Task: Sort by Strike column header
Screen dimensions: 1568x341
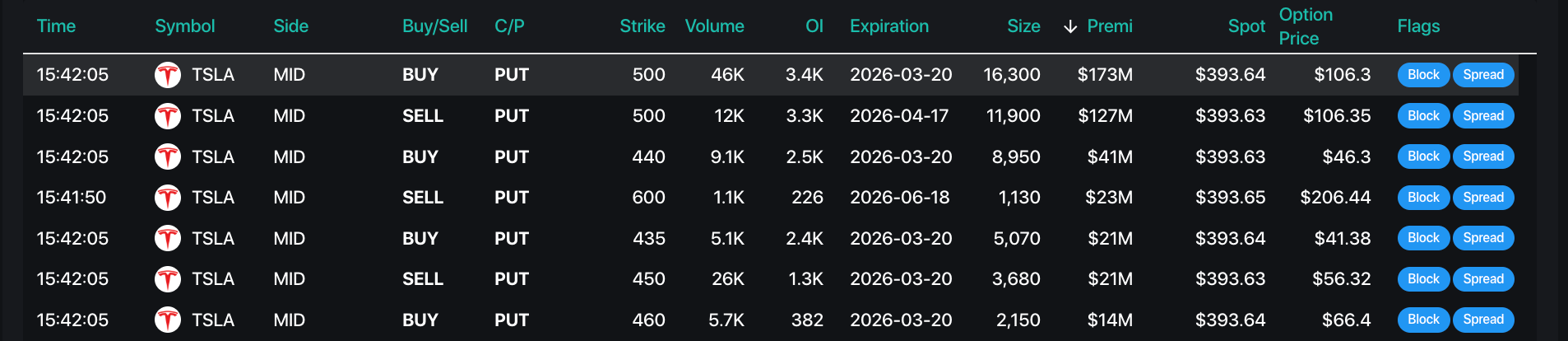Action: click(642, 26)
